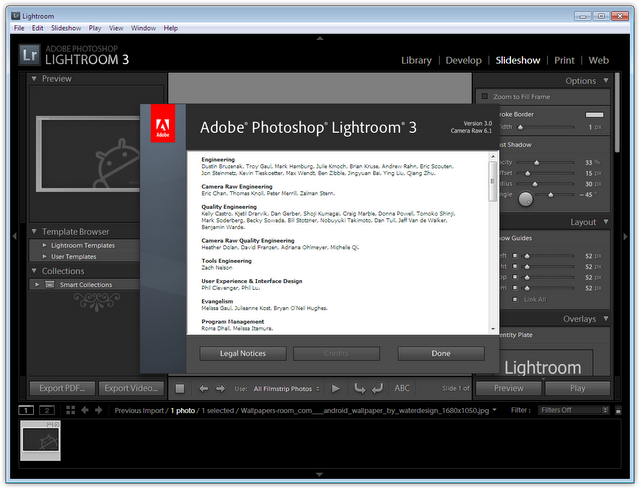
Task: Hide the left panel group with edge arrow
Action: (14, 236)
